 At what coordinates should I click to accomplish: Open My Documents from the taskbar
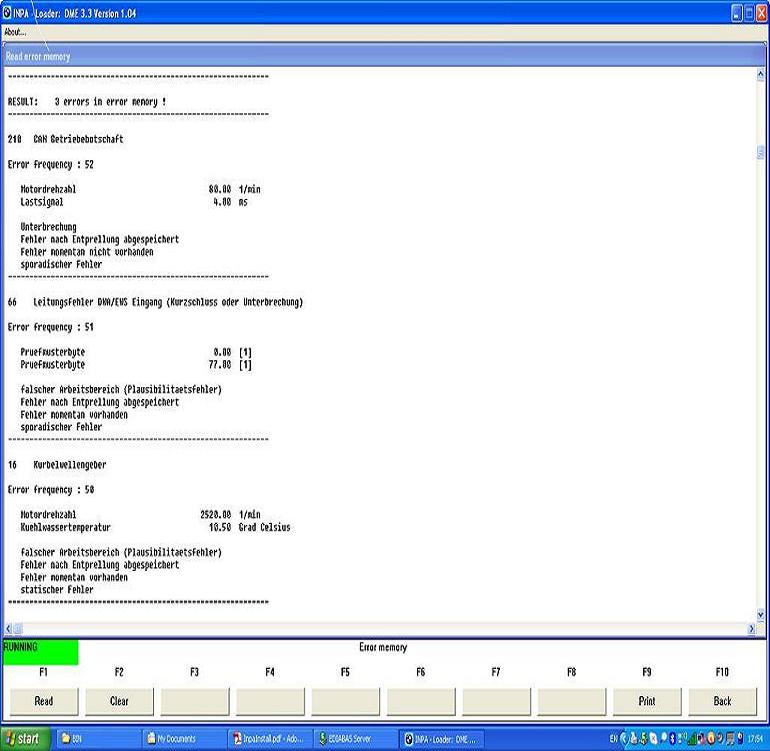click(184, 739)
